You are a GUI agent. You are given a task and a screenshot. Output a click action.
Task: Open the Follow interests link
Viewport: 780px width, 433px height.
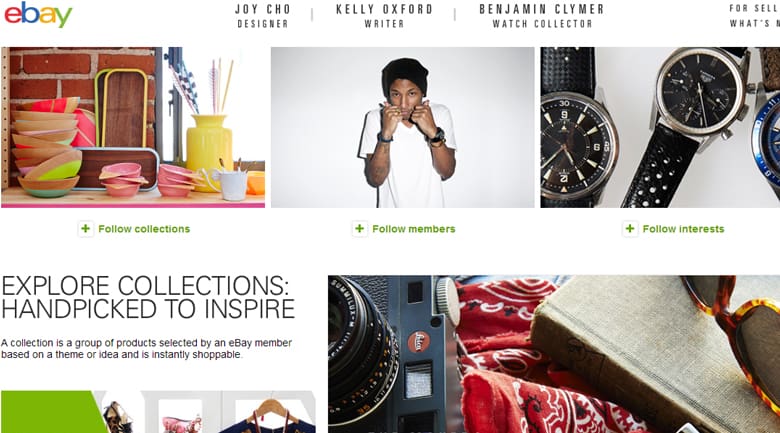(x=683, y=229)
